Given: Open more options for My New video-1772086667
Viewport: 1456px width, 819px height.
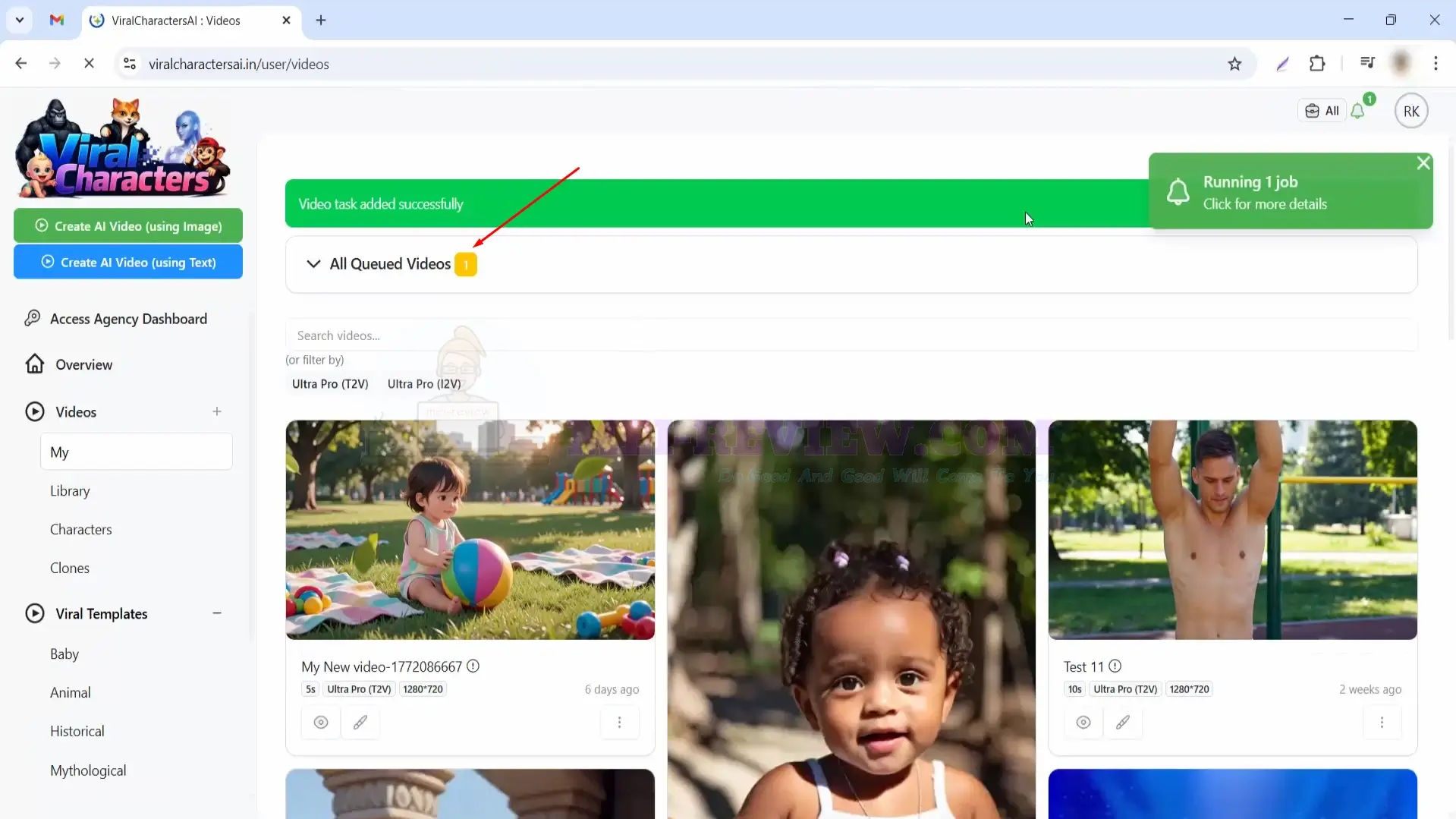Looking at the screenshot, I should tap(619, 722).
